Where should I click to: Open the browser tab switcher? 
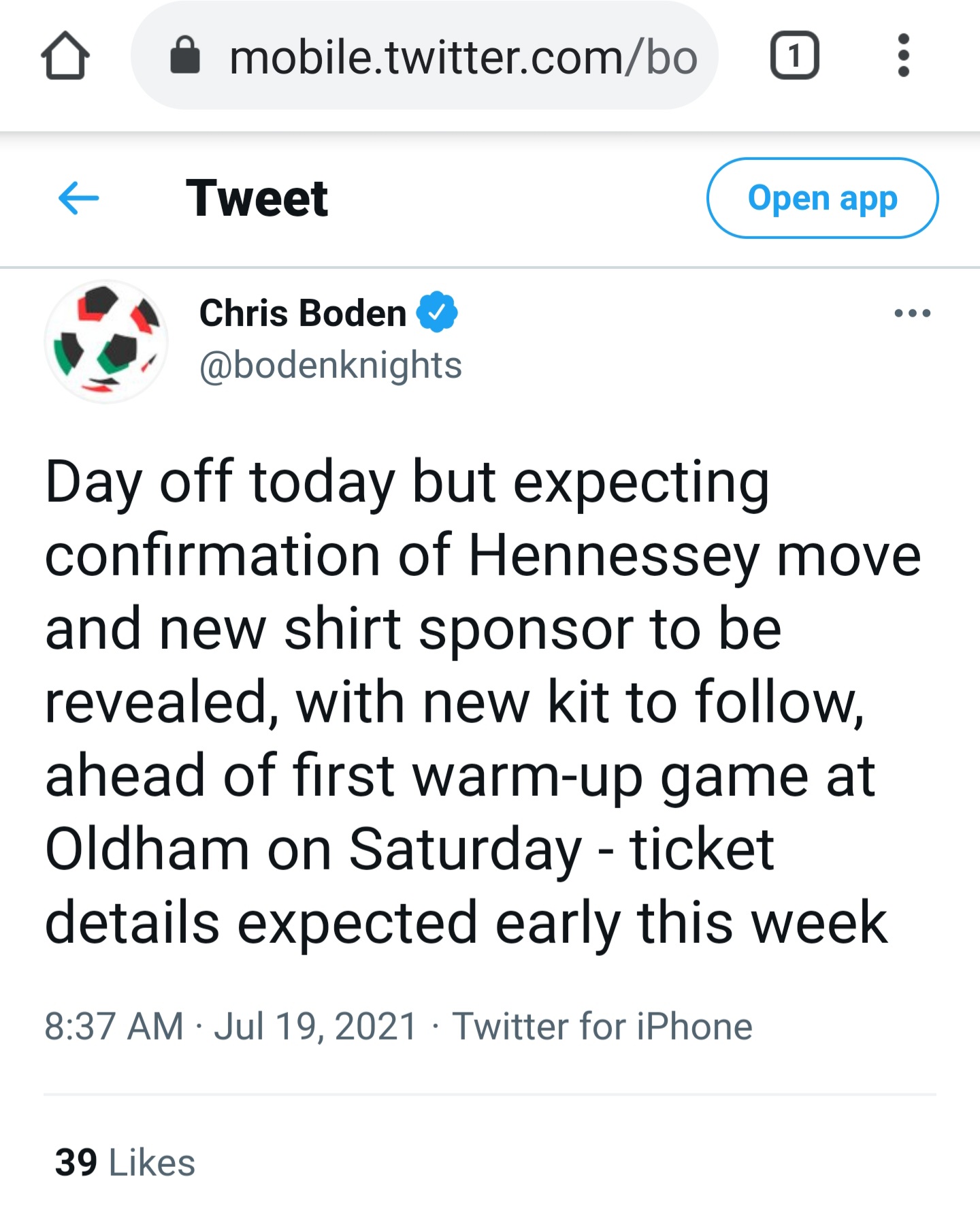pos(794,55)
